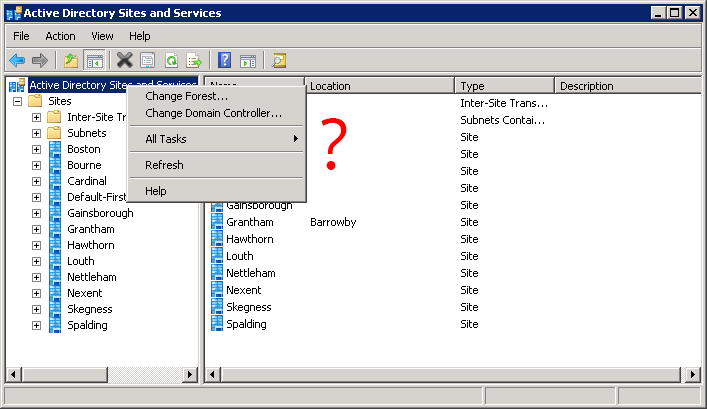This screenshot has width=707, height=409.
Task: Choose Refresh from context menu
Action: click(x=217, y=165)
